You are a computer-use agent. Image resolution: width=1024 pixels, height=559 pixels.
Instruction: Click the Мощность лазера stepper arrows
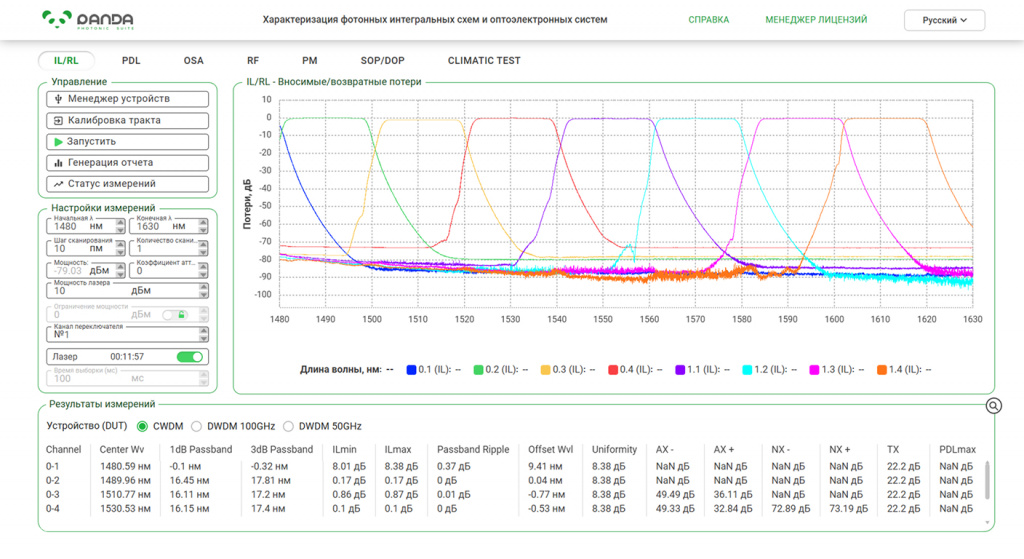point(204,291)
